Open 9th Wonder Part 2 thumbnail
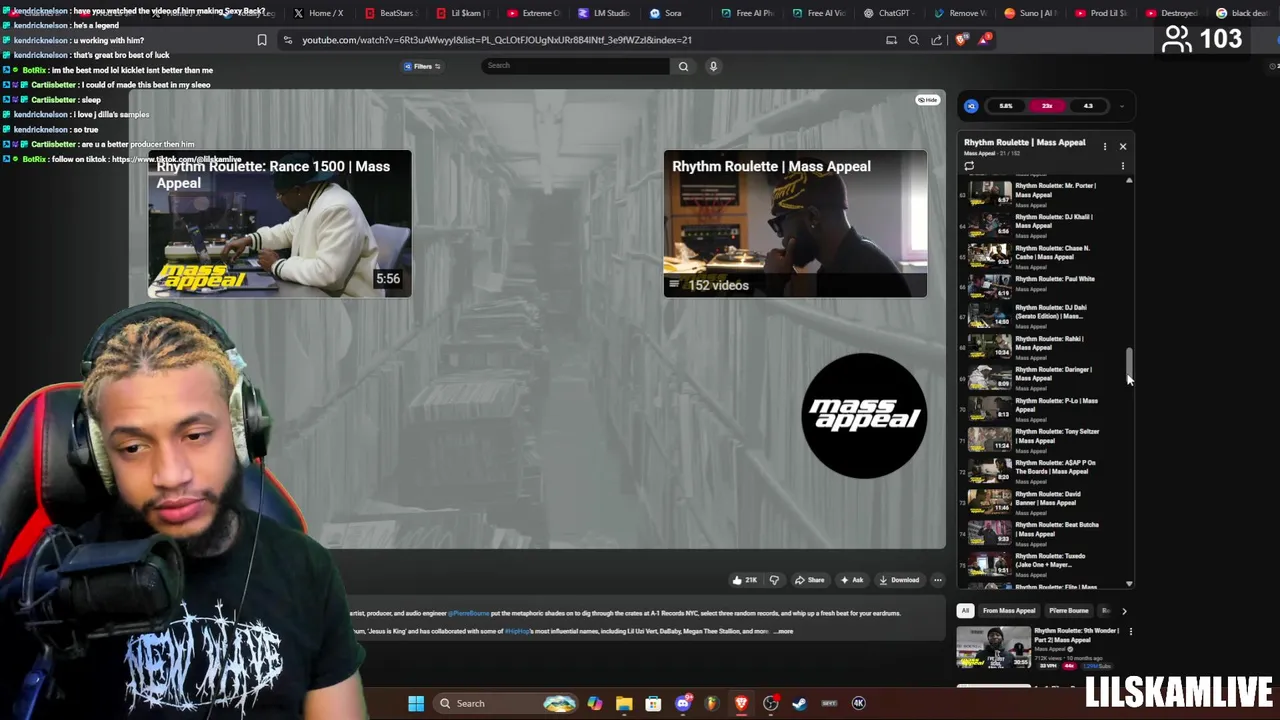 coord(993,647)
